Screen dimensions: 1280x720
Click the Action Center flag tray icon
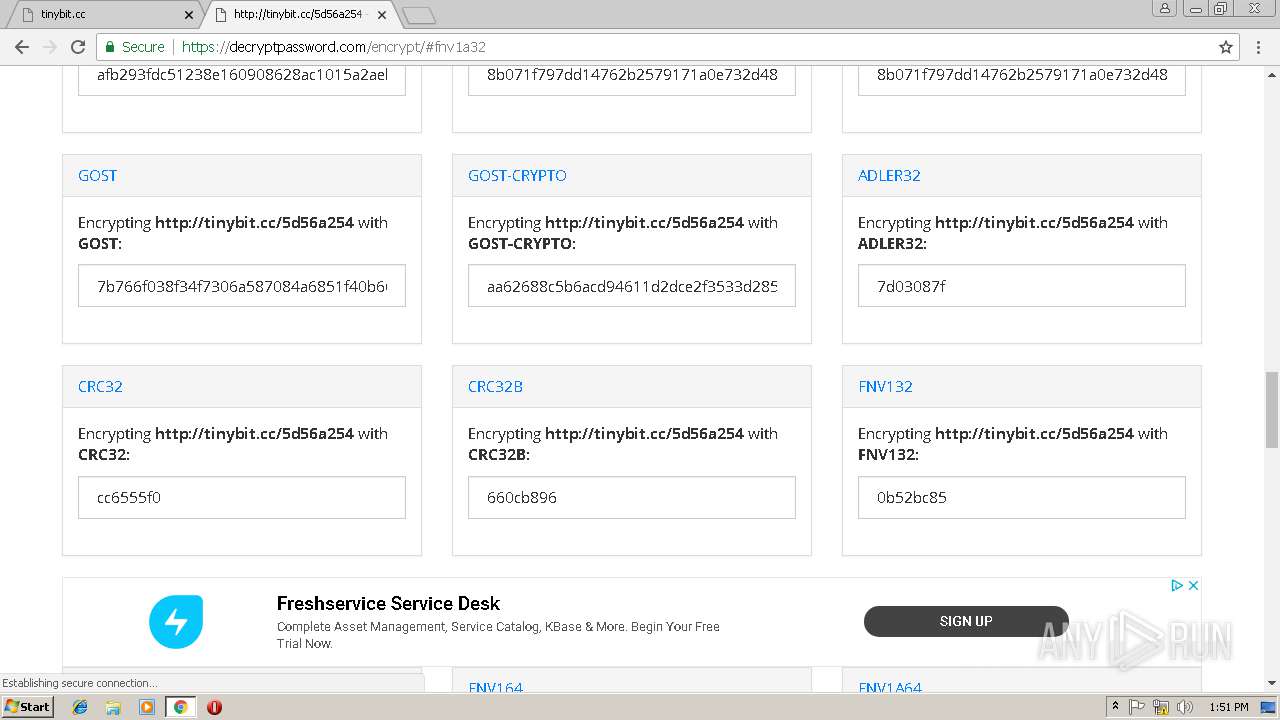coord(1137,707)
